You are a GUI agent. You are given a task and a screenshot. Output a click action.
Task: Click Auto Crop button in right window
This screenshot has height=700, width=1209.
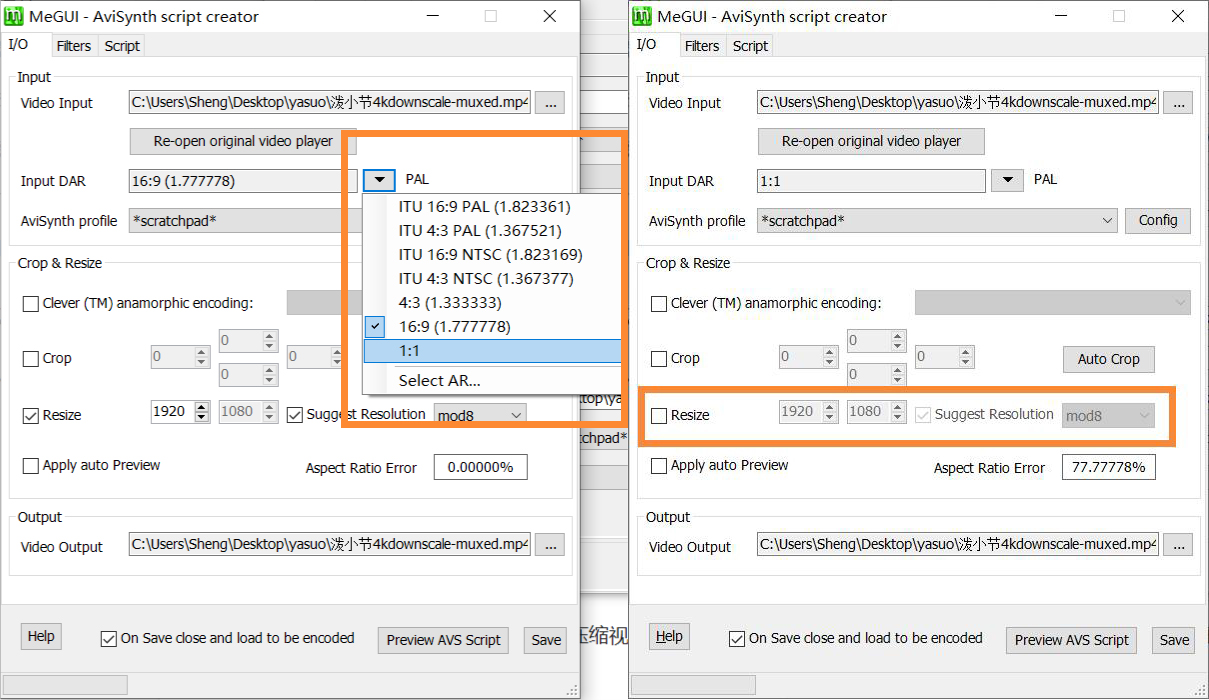tap(1108, 359)
